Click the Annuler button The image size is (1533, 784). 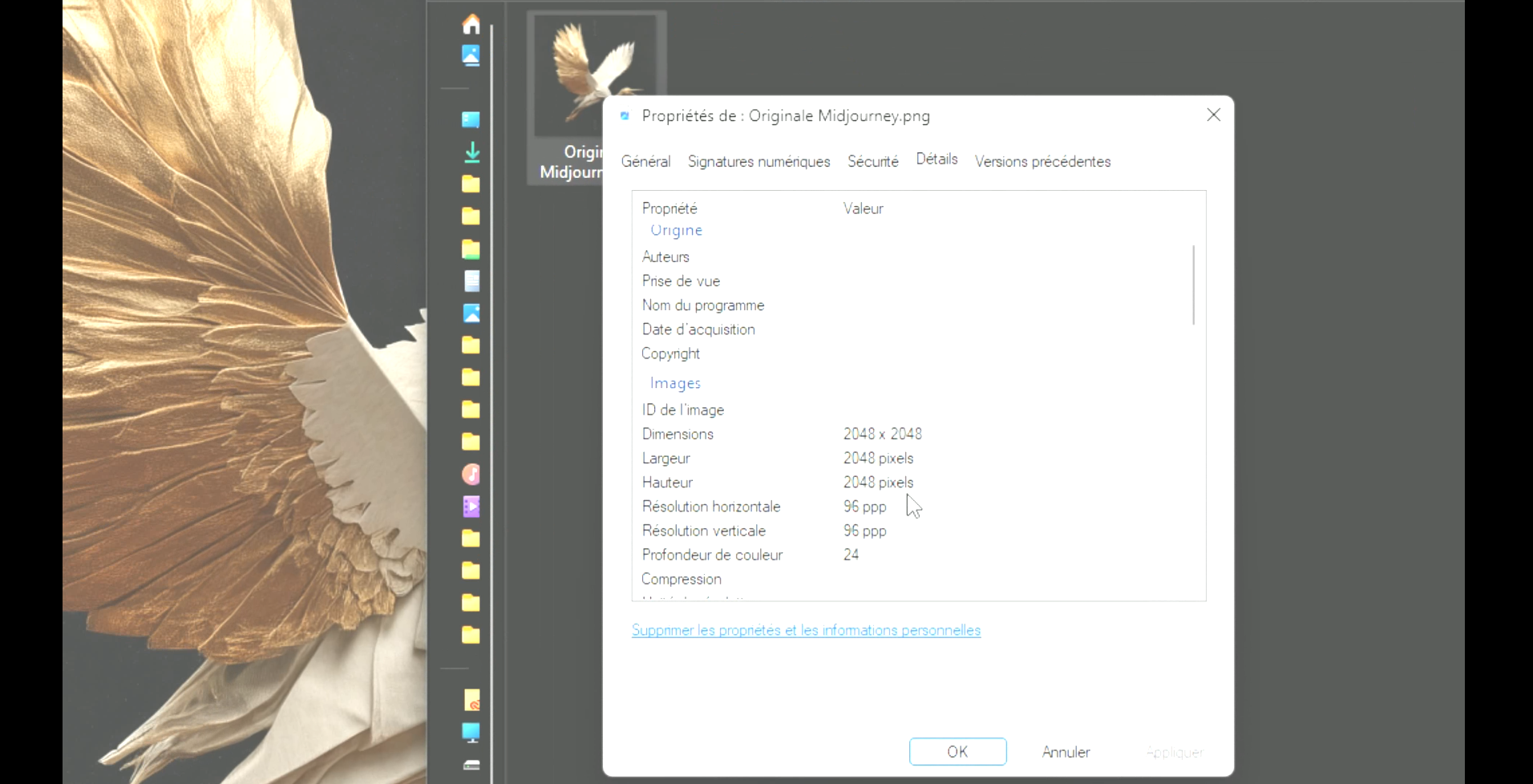point(1066,752)
